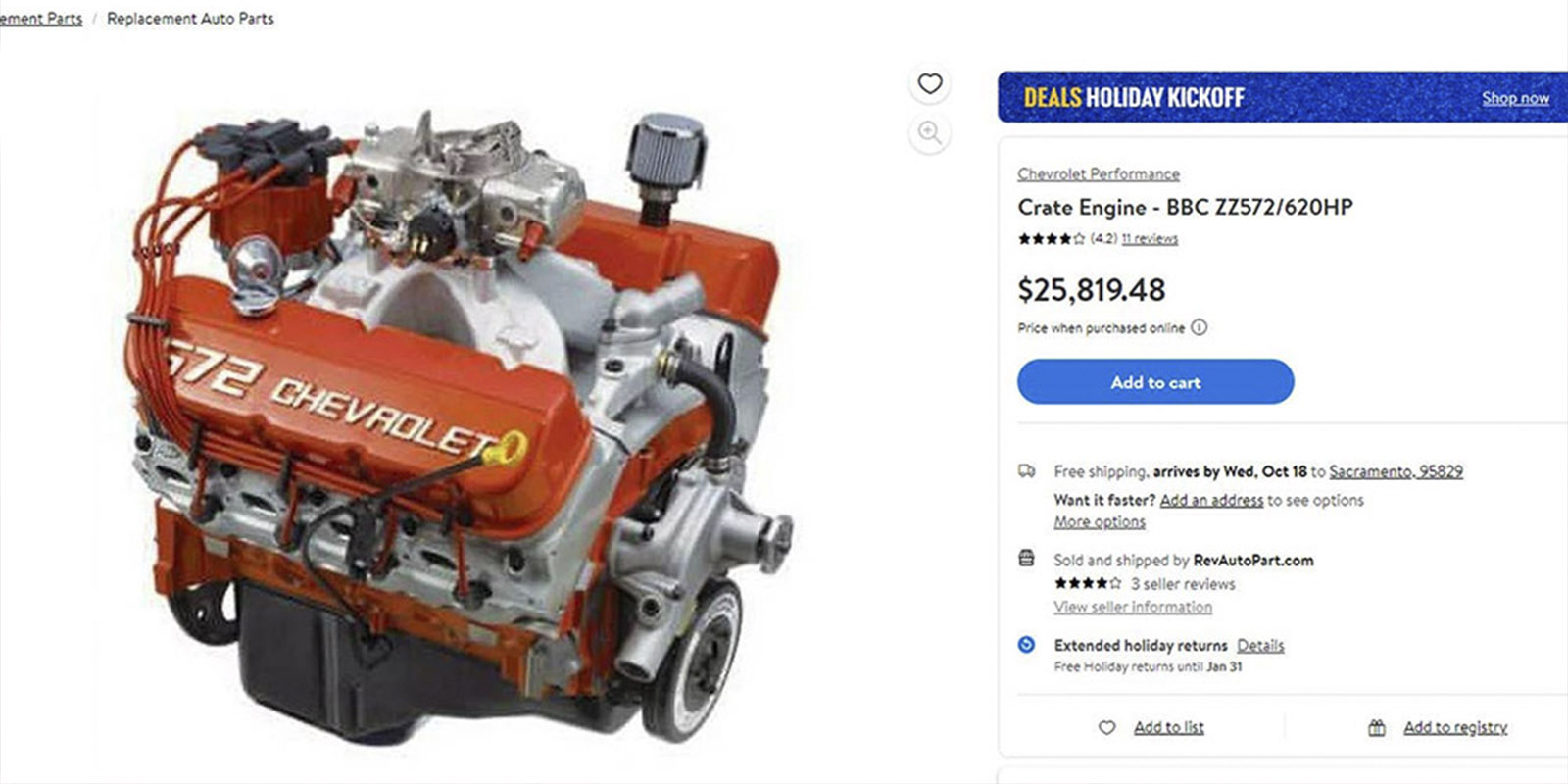This screenshot has width=1568, height=784.
Task: Click the gift icon next to Add to registry
Action: 1377,727
